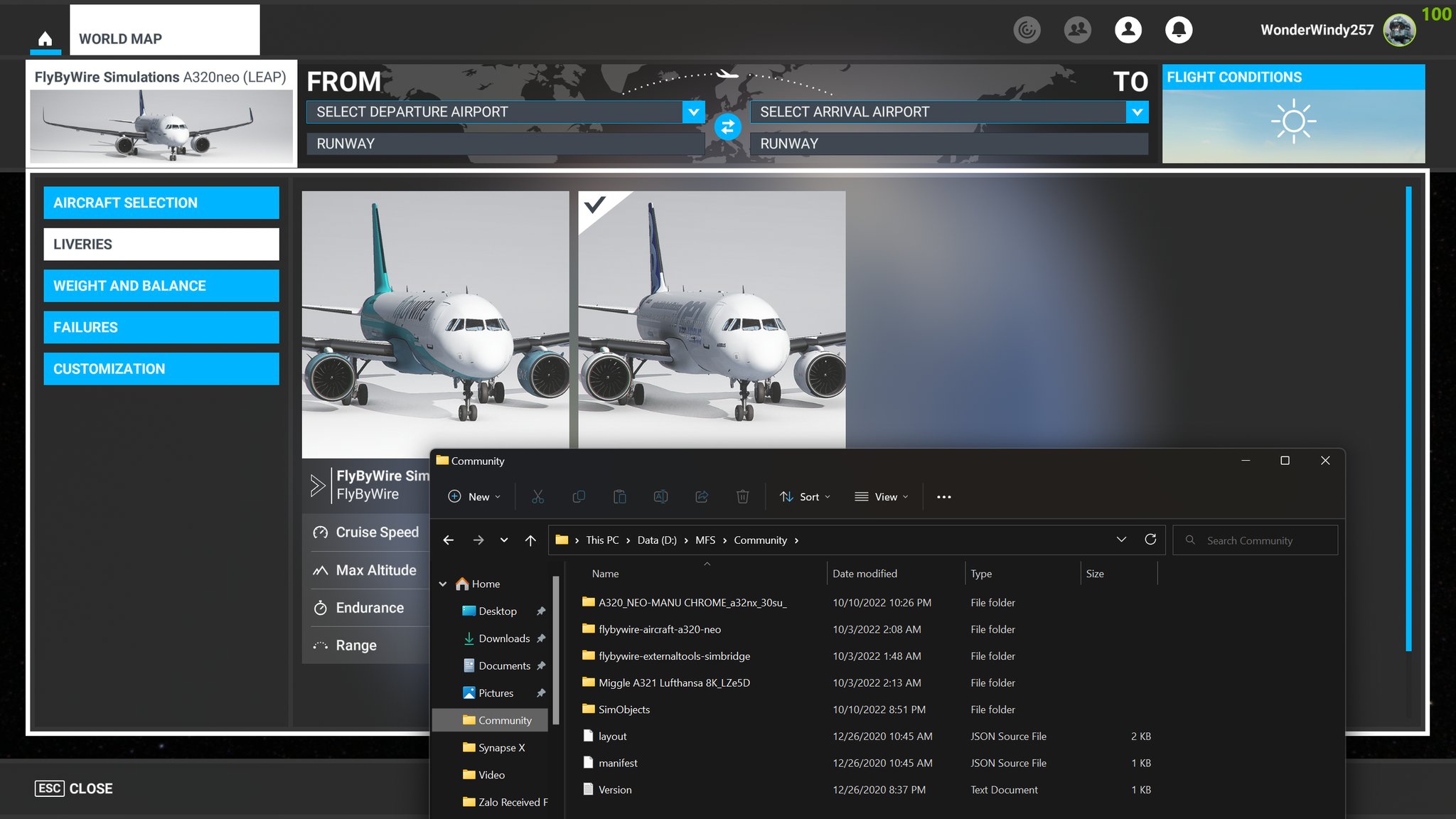Screen dimensions: 1456x819
Task: Open the arrival airport dropdown arrow
Action: coord(1137,112)
